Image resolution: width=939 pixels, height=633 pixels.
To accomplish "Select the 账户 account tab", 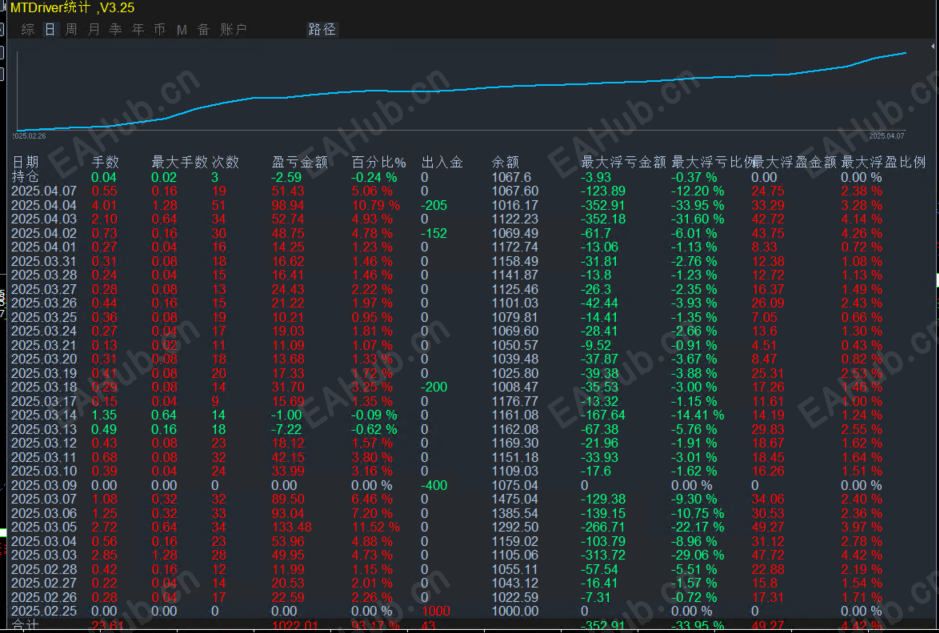I will coord(233,29).
